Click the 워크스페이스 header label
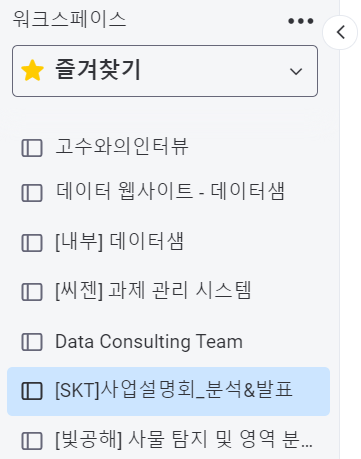Image resolution: width=361 pixels, height=459 pixels. [x=69, y=19]
